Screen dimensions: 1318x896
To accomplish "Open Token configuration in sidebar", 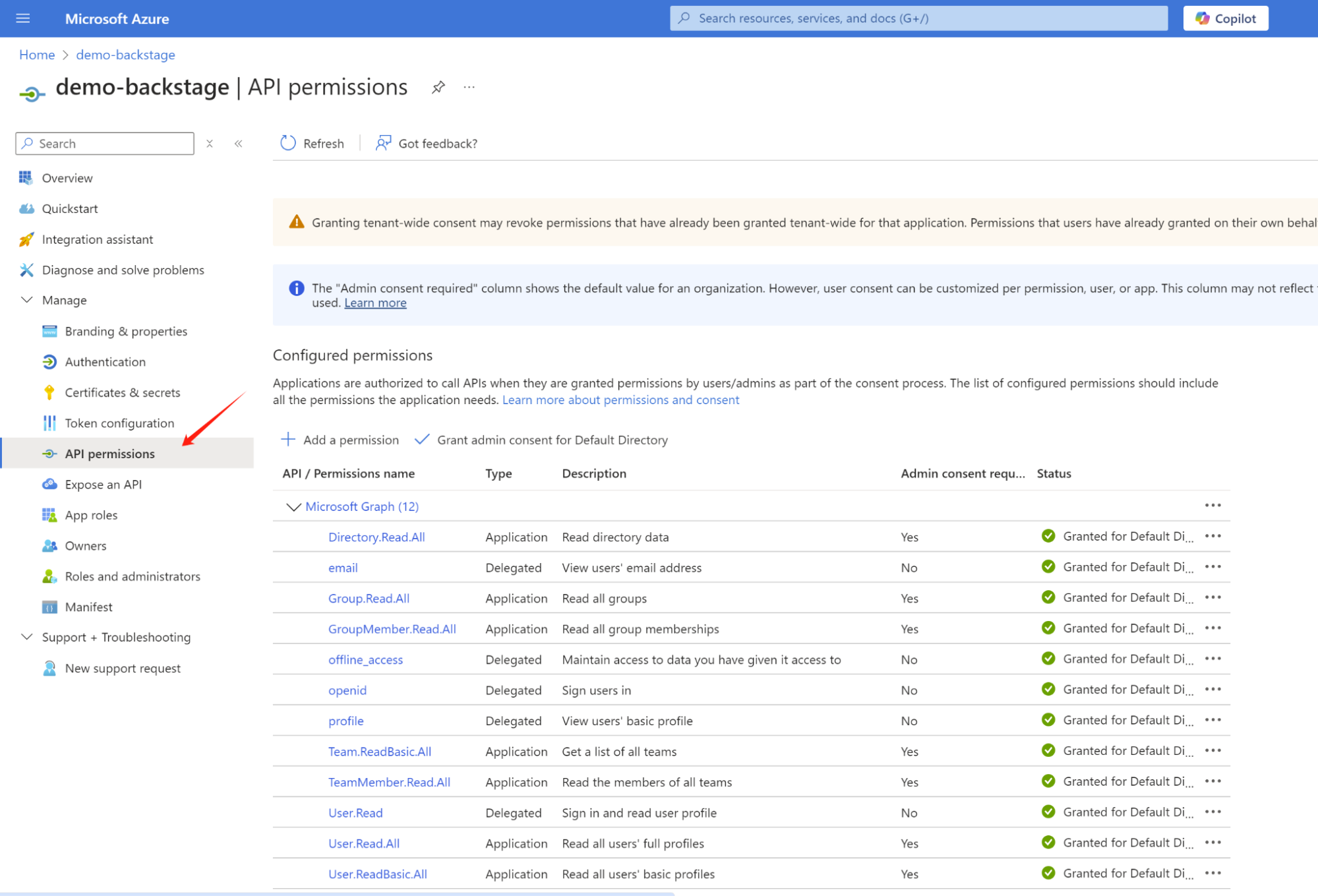I will click(119, 423).
